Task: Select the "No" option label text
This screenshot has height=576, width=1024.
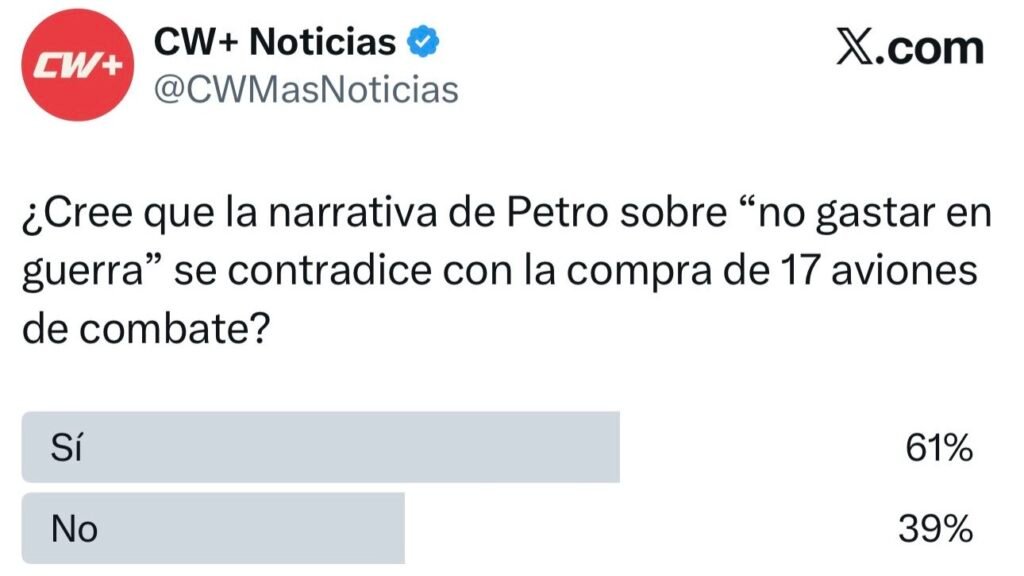Action: click(74, 527)
